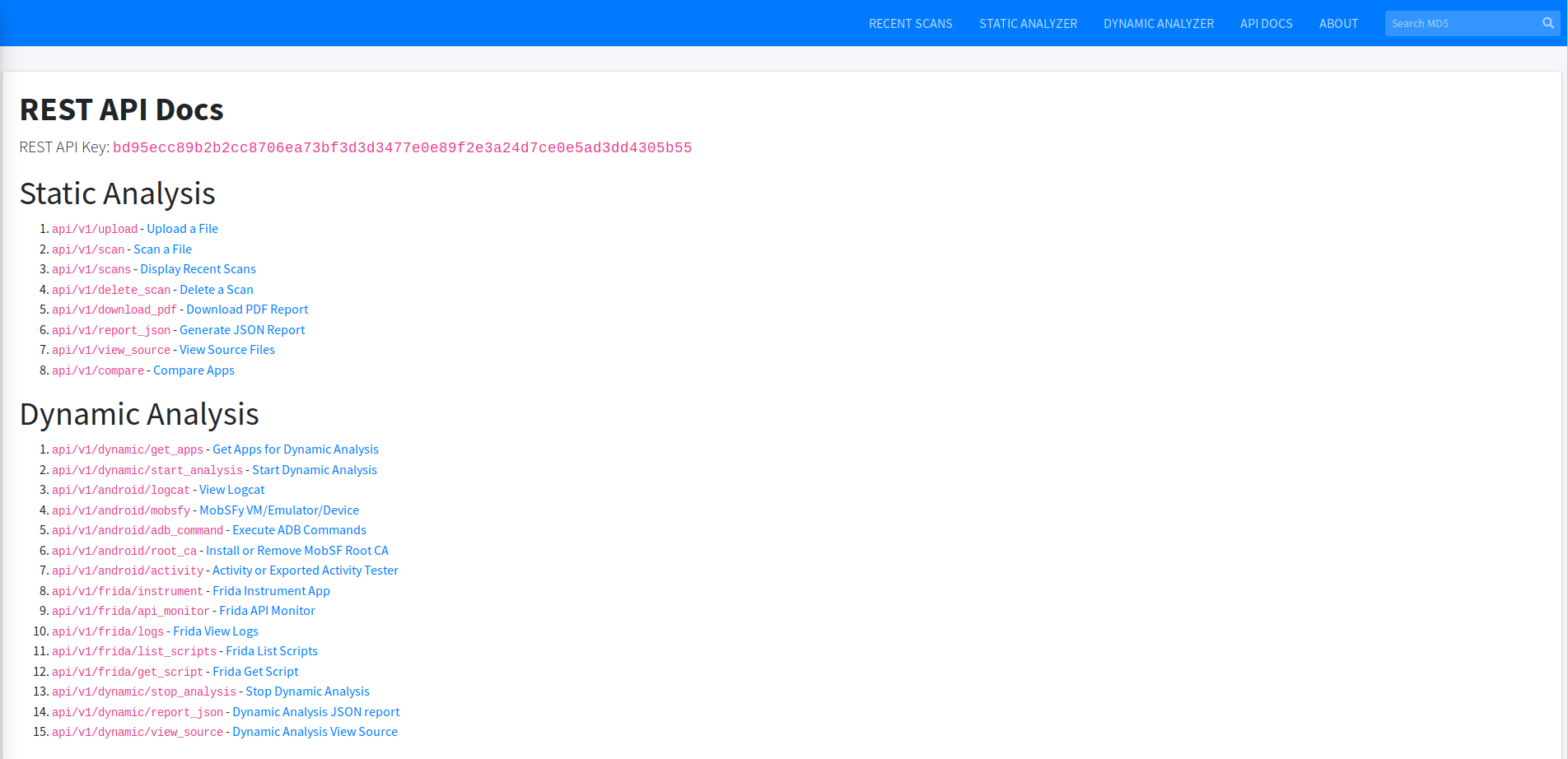Click the REST API key value
The image size is (1568, 759).
pyautogui.click(x=402, y=148)
